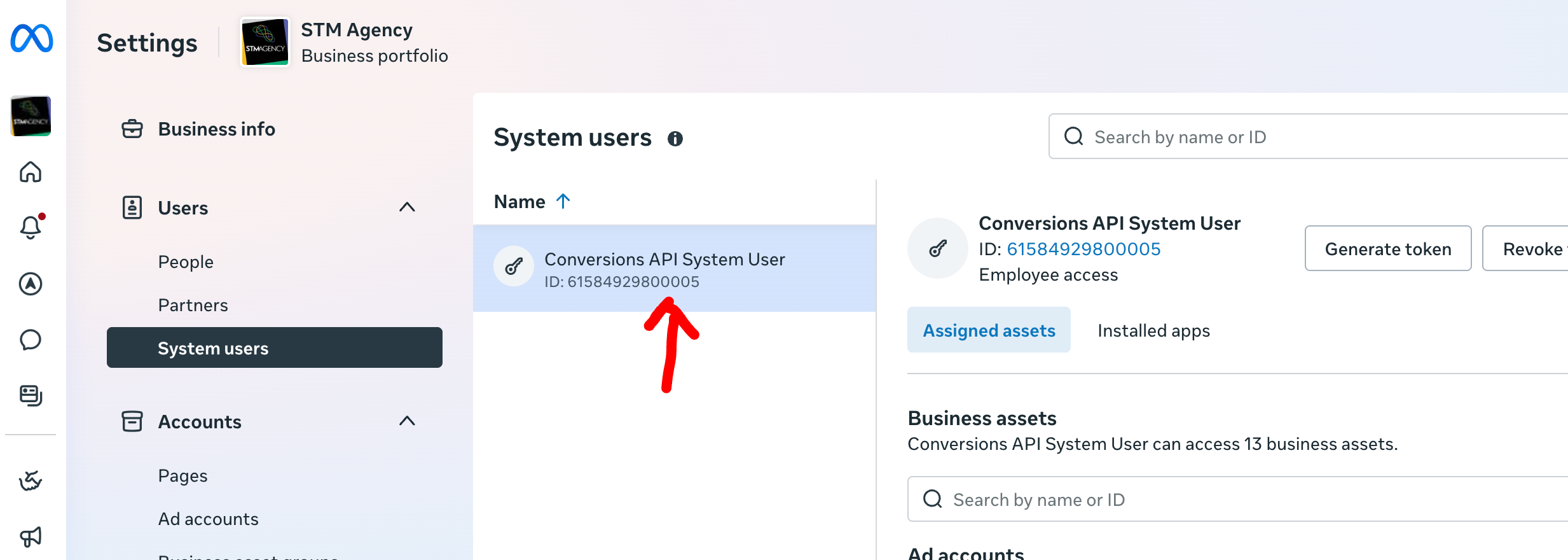Click the key avatar in detail panel
1568x560 pixels.
(x=937, y=248)
